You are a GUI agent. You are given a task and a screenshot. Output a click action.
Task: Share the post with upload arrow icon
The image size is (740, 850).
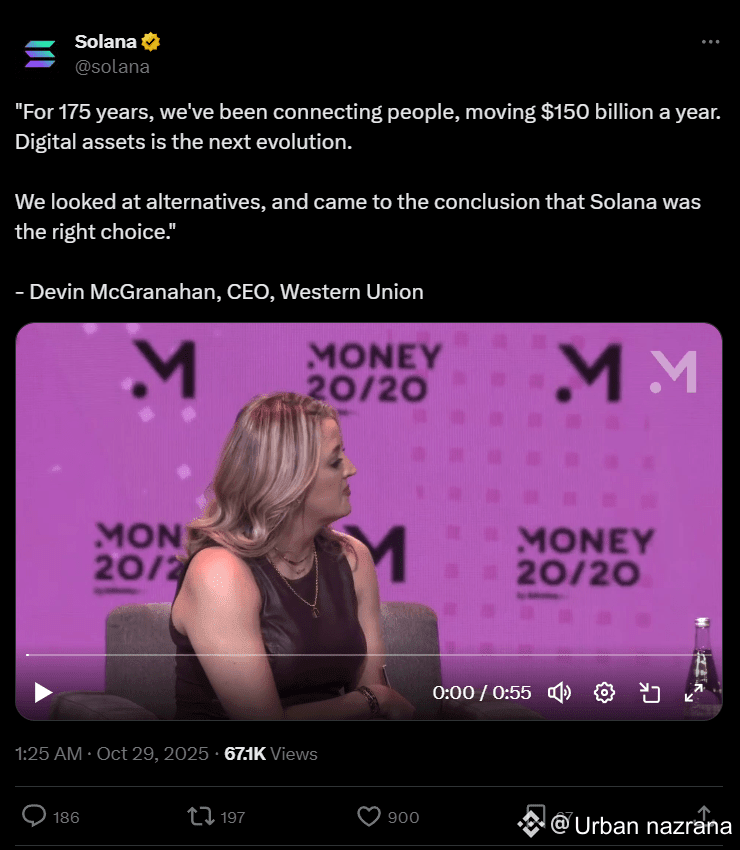click(704, 816)
